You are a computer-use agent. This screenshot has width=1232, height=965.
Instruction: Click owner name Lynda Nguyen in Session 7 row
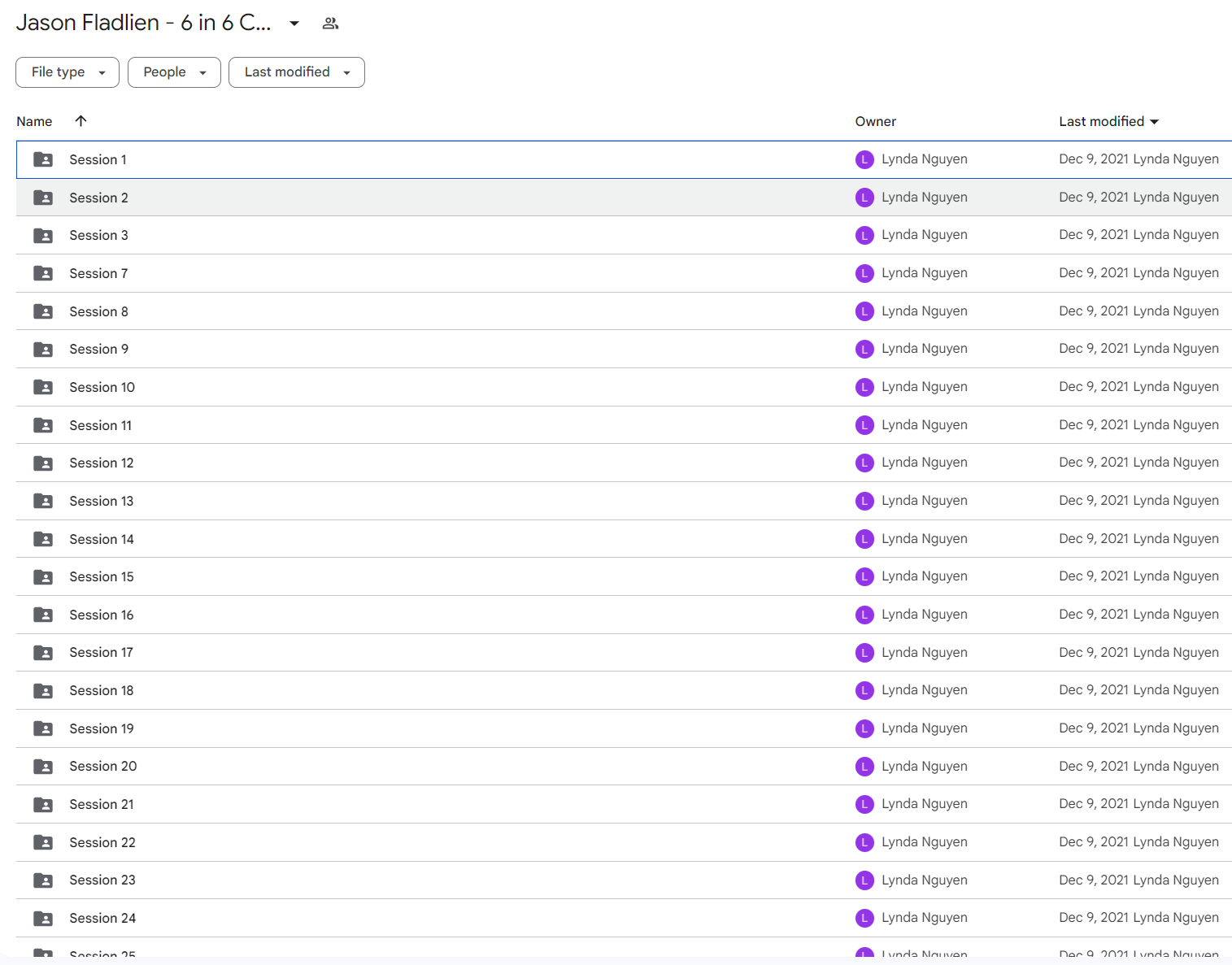[x=925, y=272]
